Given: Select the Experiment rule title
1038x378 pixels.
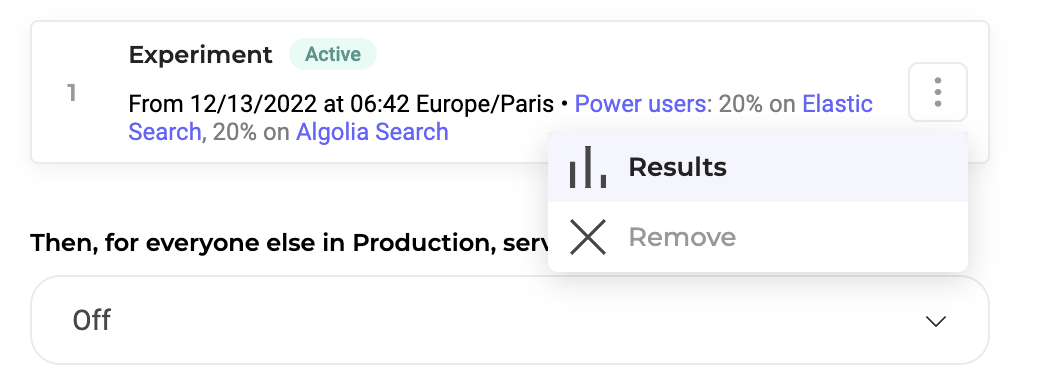Looking at the screenshot, I should [x=201, y=54].
